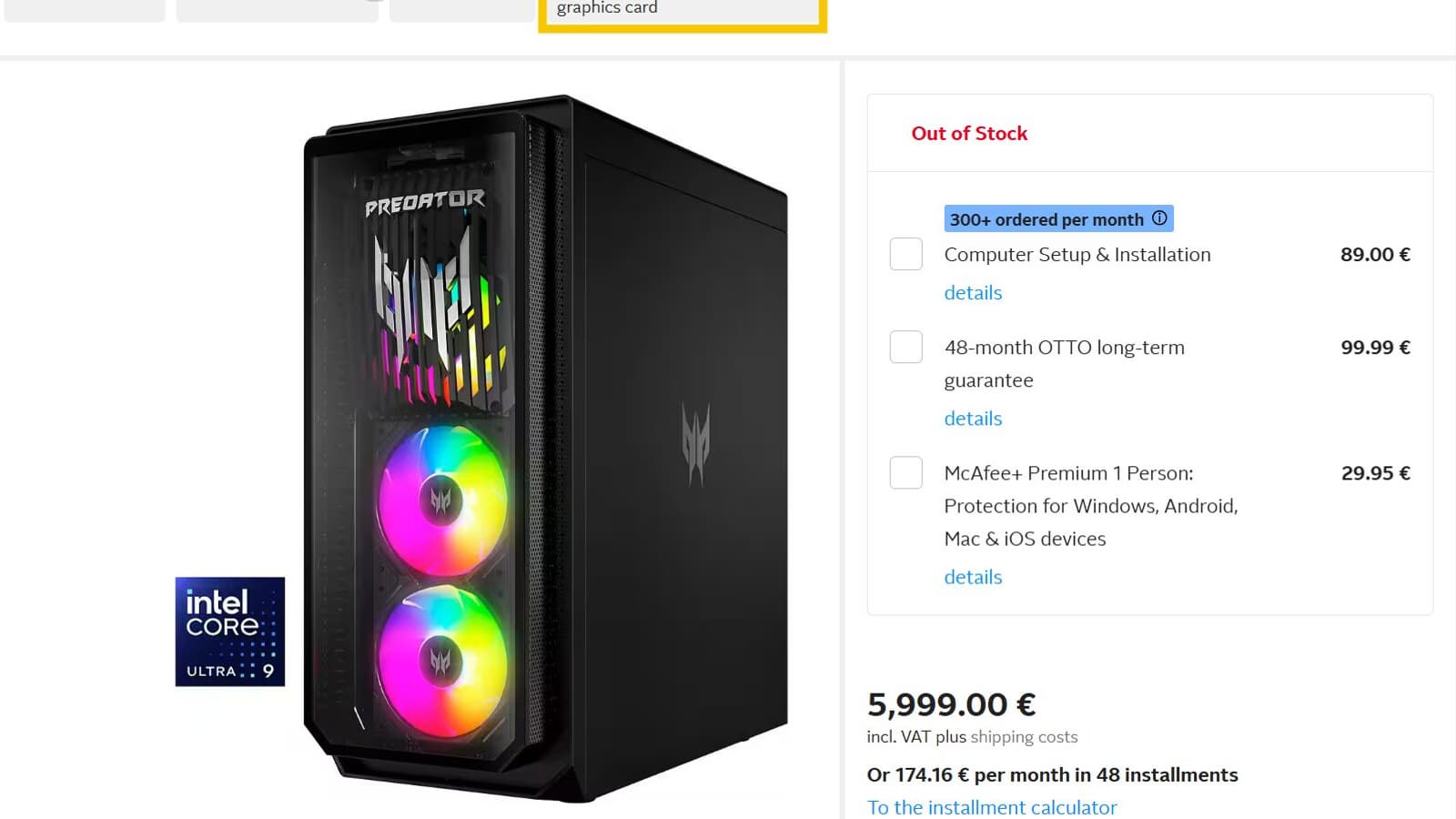Tick the Computer Setup & Installation checkbox
1456x819 pixels.
[906, 254]
